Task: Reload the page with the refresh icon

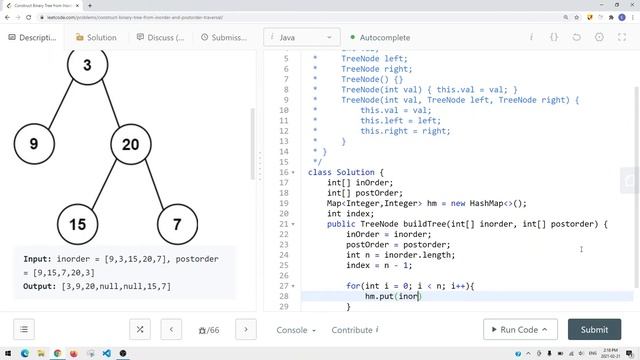Action: pyautogui.click(x=29, y=17)
